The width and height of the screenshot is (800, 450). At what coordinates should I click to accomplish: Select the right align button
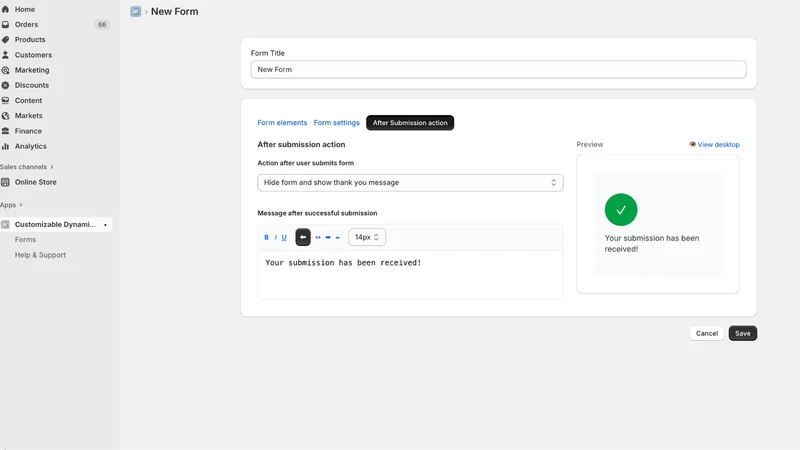(328, 237)
